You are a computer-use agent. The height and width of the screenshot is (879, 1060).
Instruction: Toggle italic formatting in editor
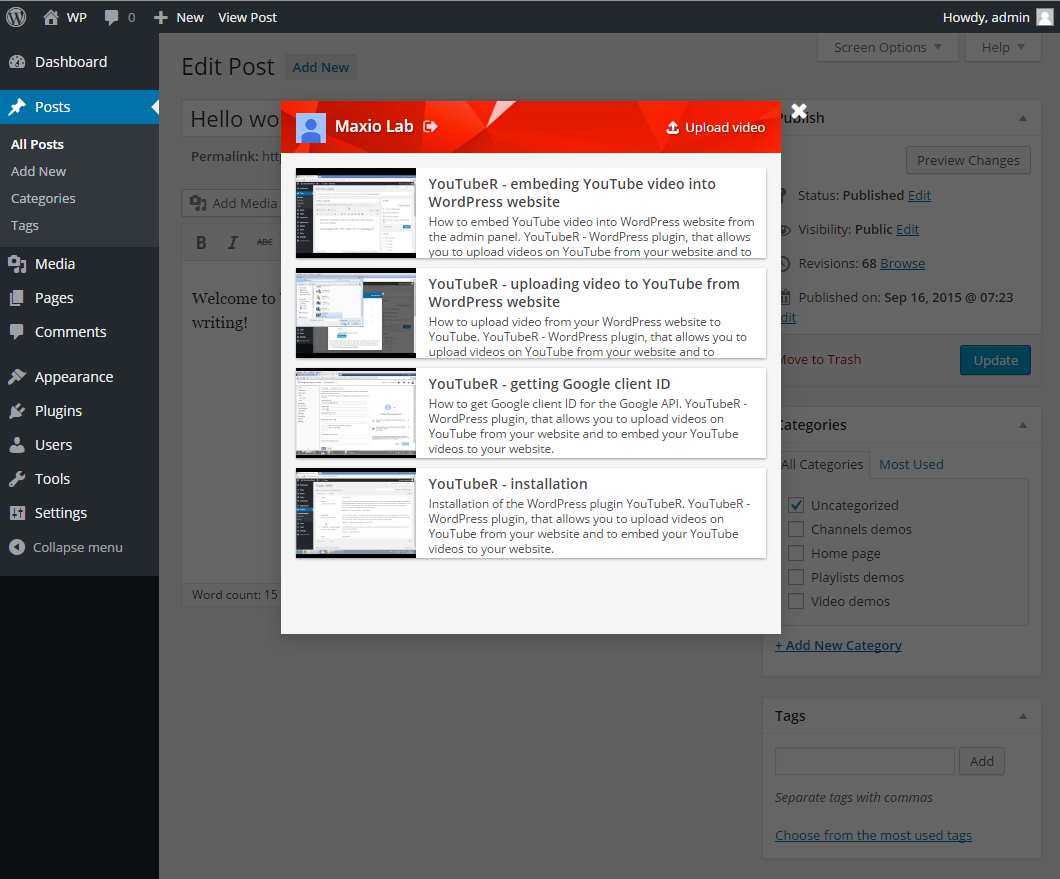click(x=233, y=243)
